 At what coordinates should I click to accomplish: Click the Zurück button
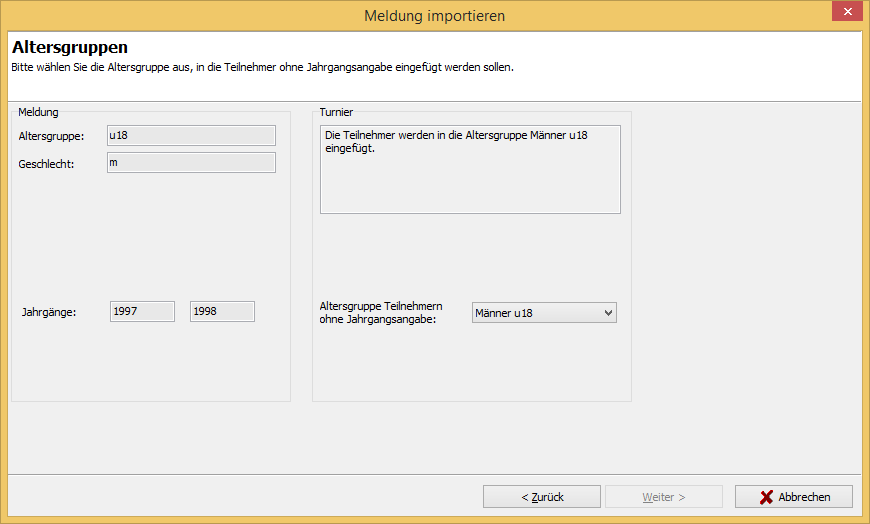(x=542, y=497)
